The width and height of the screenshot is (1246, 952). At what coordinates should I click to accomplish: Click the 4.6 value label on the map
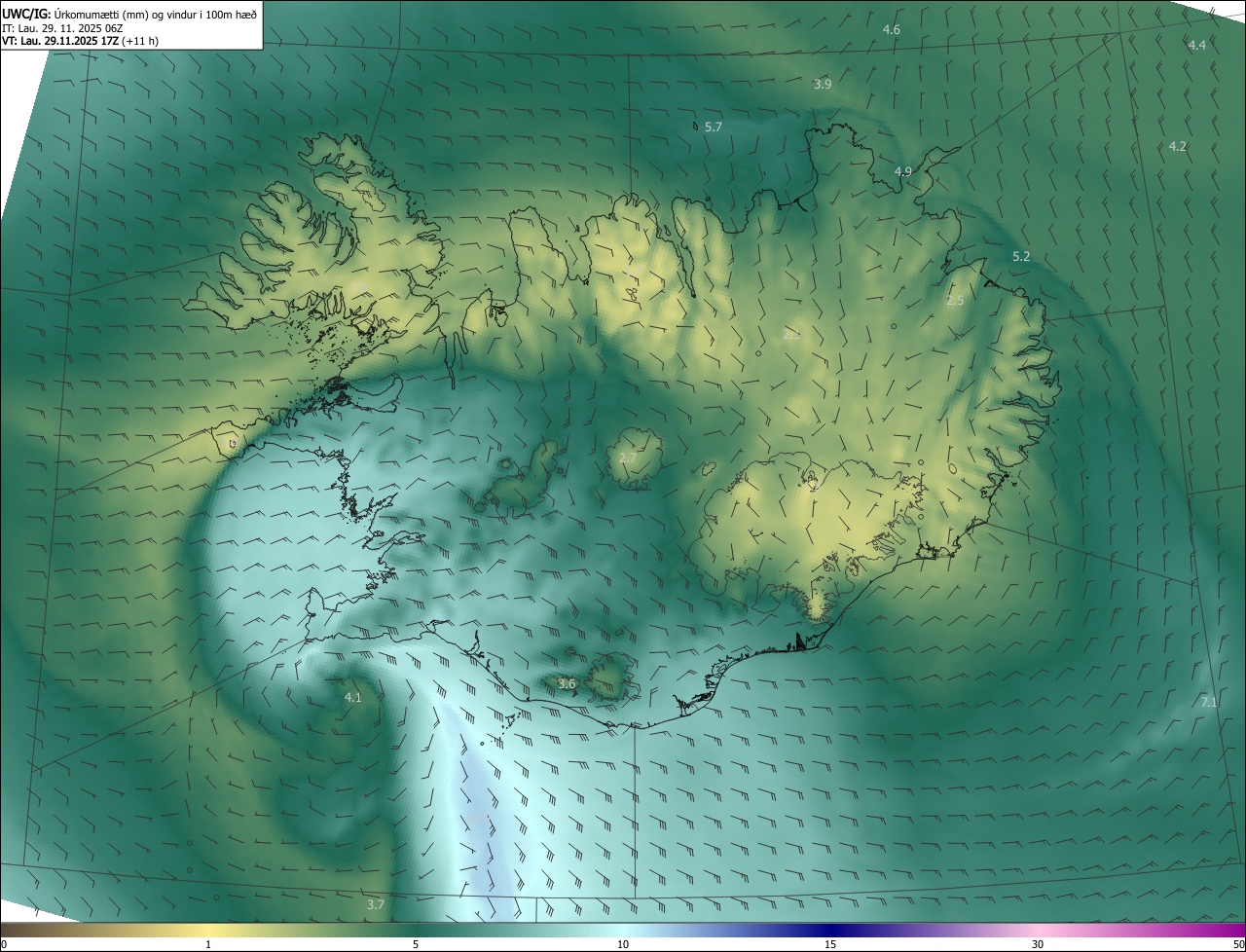point(891,30)
